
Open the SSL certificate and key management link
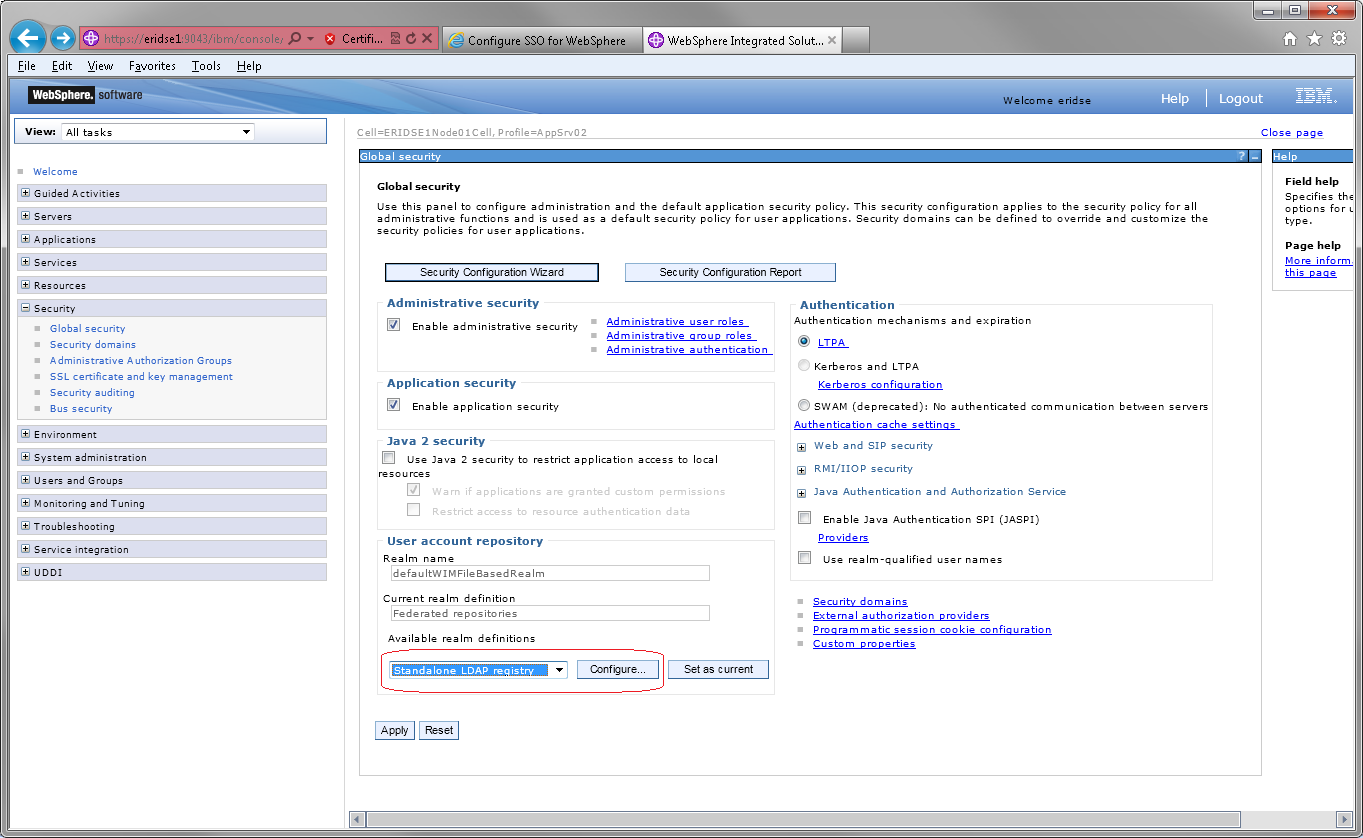point(141,377)
